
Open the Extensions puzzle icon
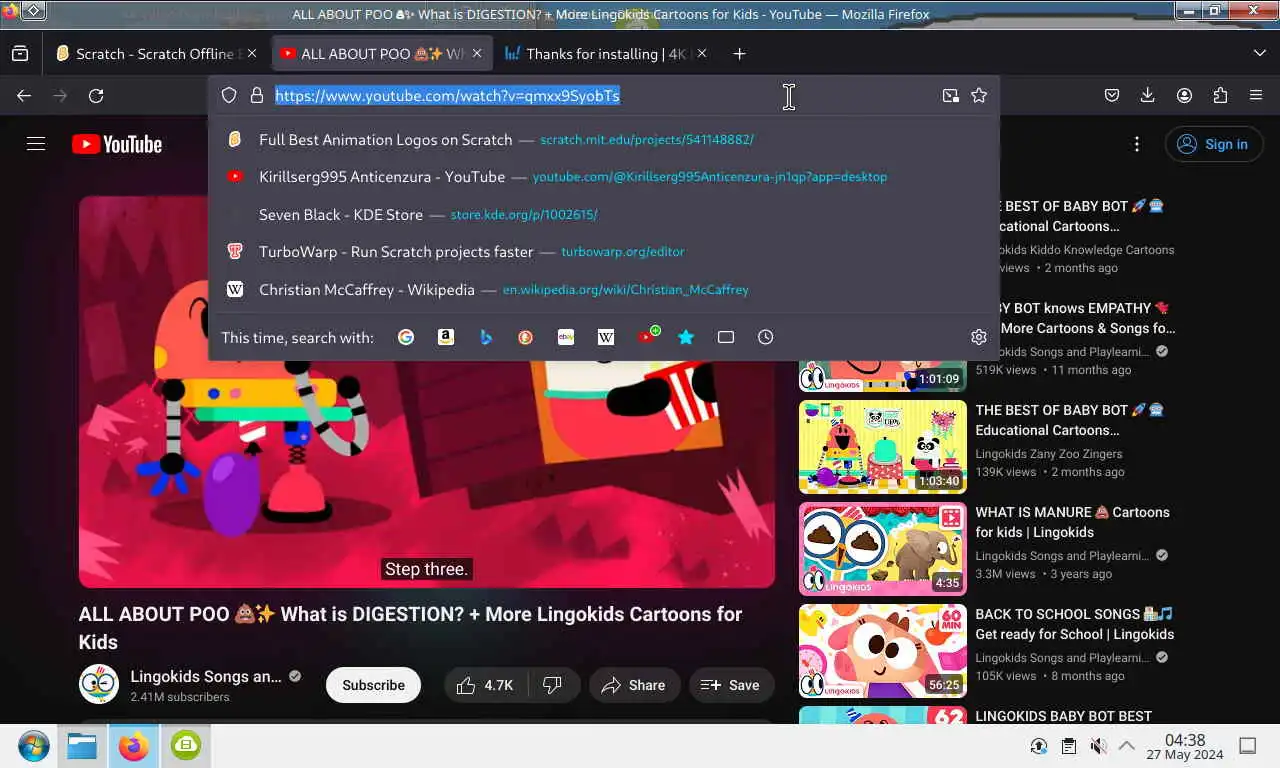(1220, 95)
